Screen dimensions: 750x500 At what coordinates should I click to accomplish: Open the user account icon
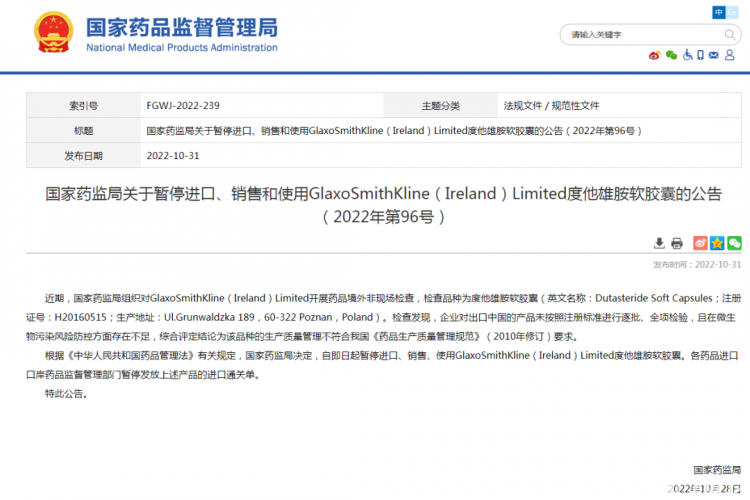coord(729,55)
